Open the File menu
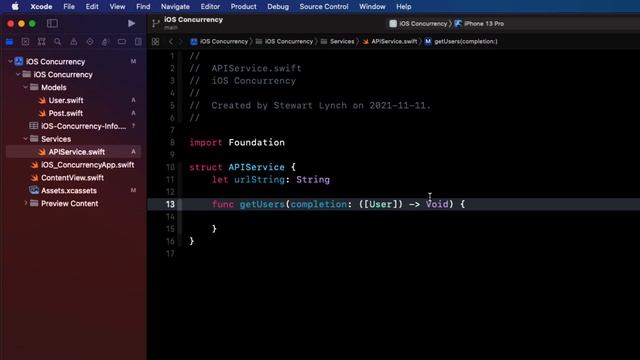The width and height of the screenshot is (640, 360). tap(69, 7)
